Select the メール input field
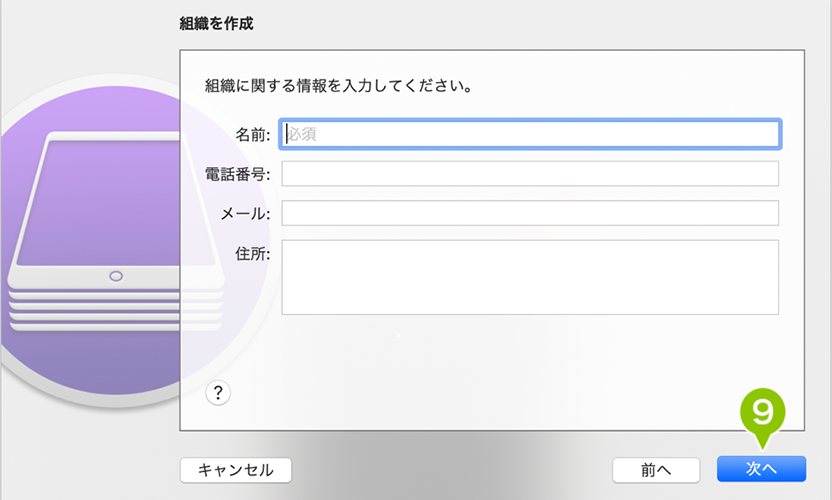 [530, 213]
